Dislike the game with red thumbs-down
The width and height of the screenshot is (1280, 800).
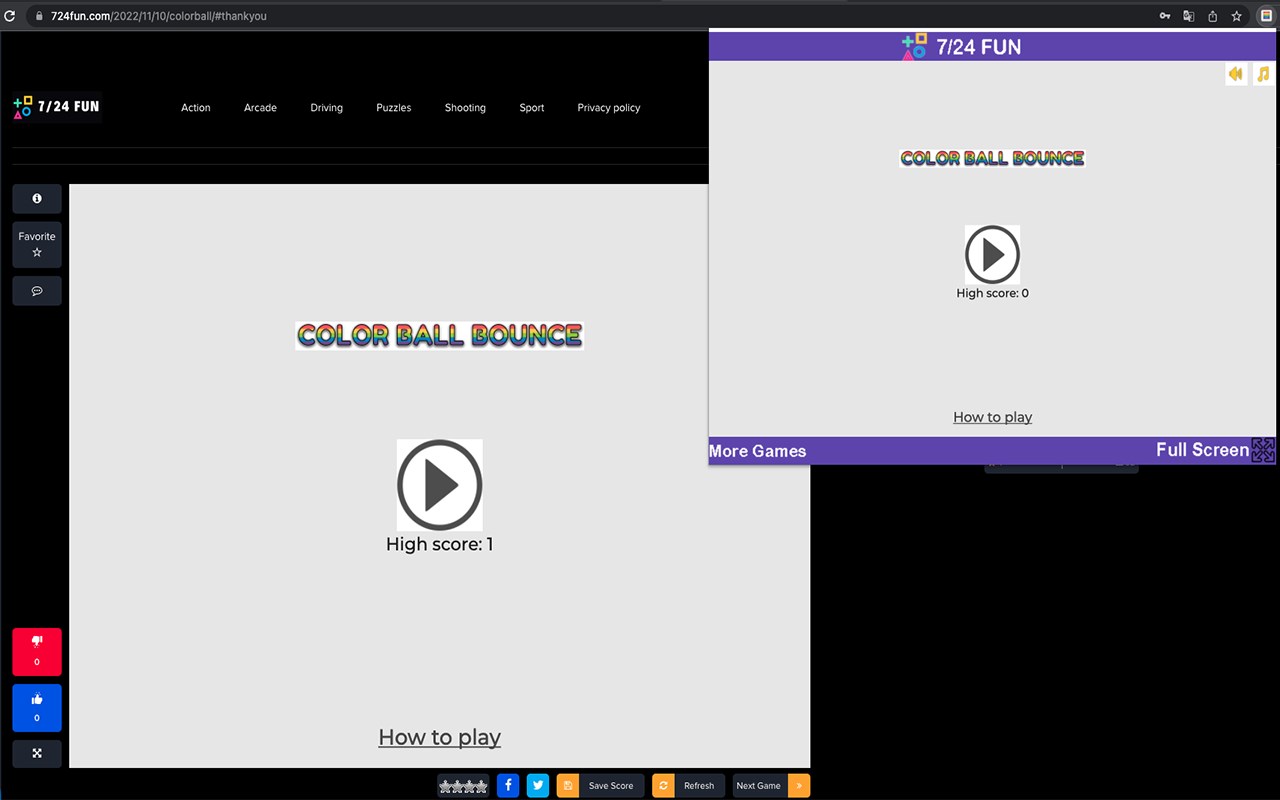pos(37,652)
